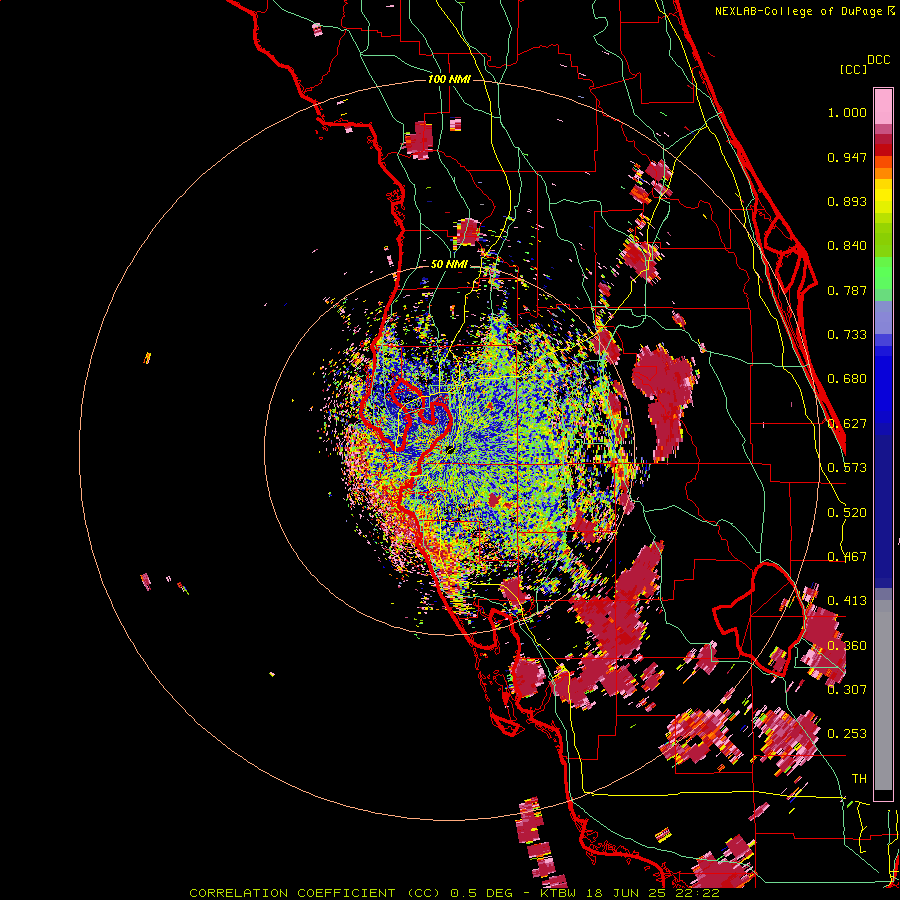Select the 1.000 scale value
The height and width of the screenshot is (900, 900).
[847, 112]
